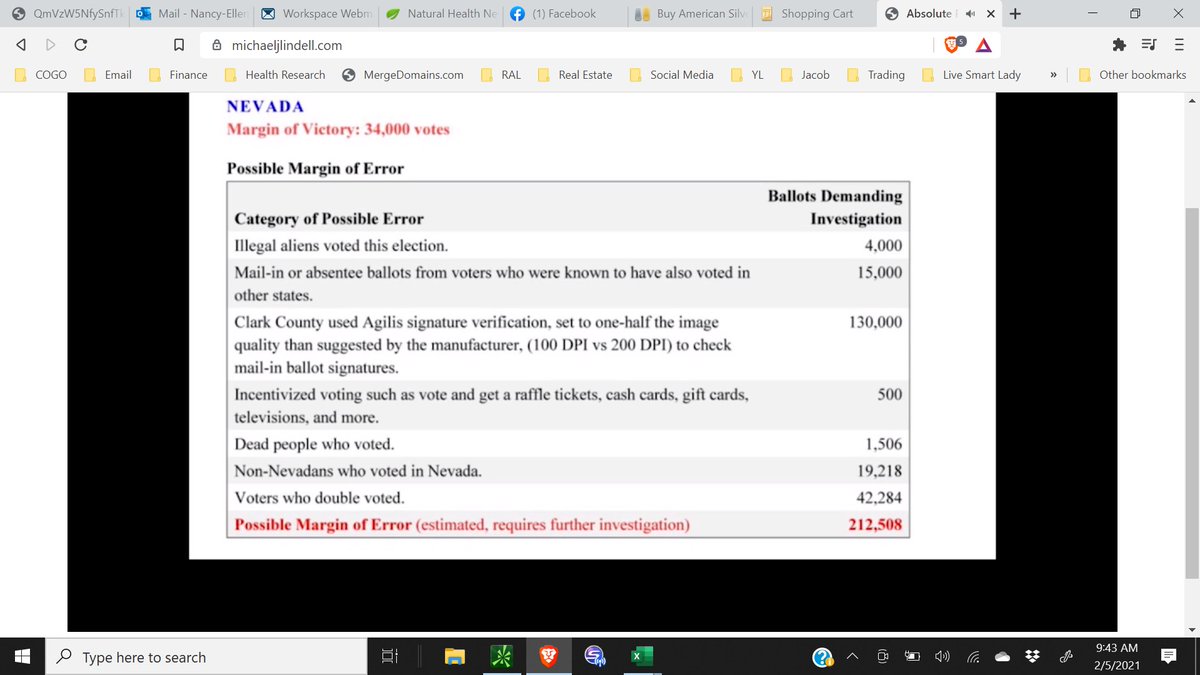
Task: Bookmark this page with the bookmark icon
Action: pyautogui.click(x=178, y=45)
